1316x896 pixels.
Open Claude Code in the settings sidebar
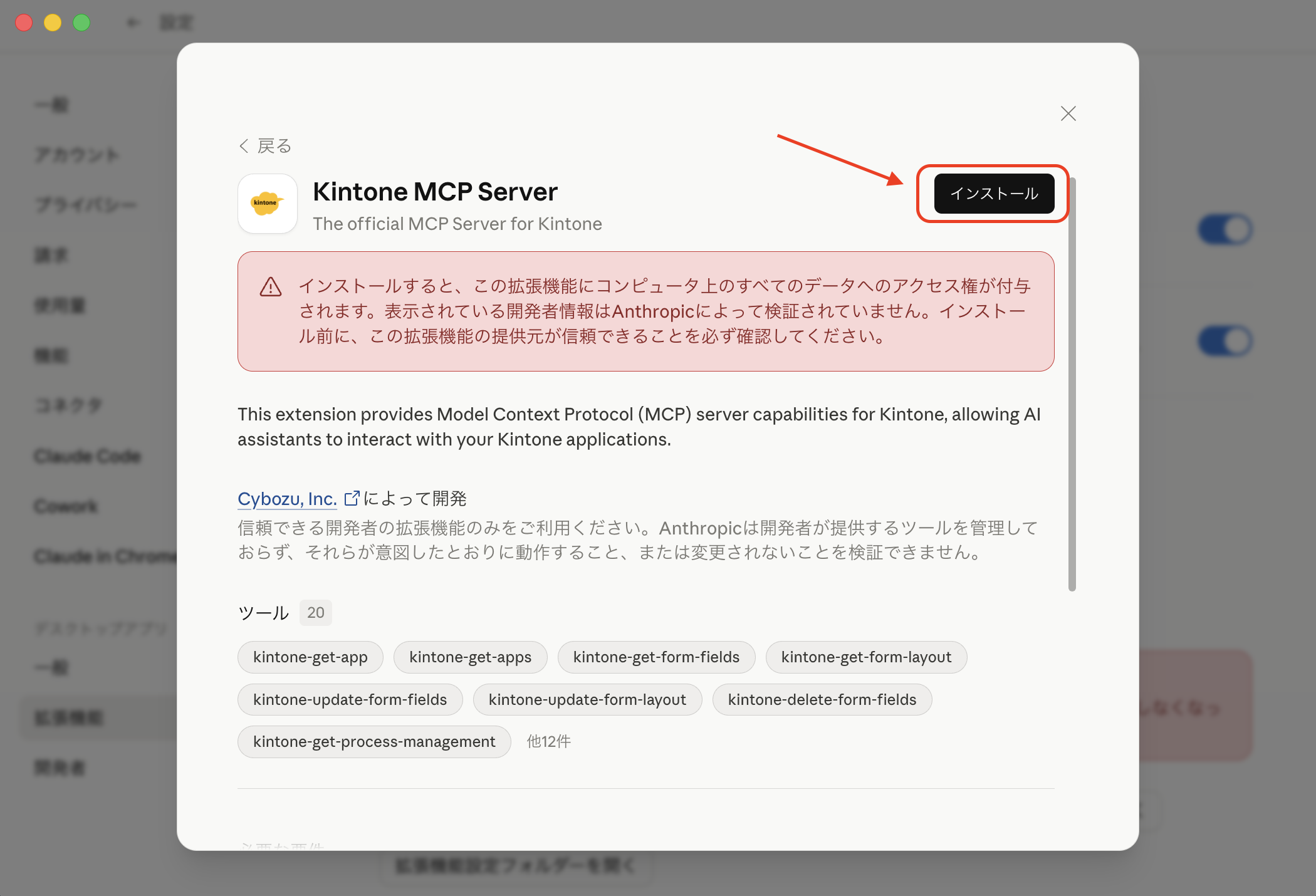(88, 456)
